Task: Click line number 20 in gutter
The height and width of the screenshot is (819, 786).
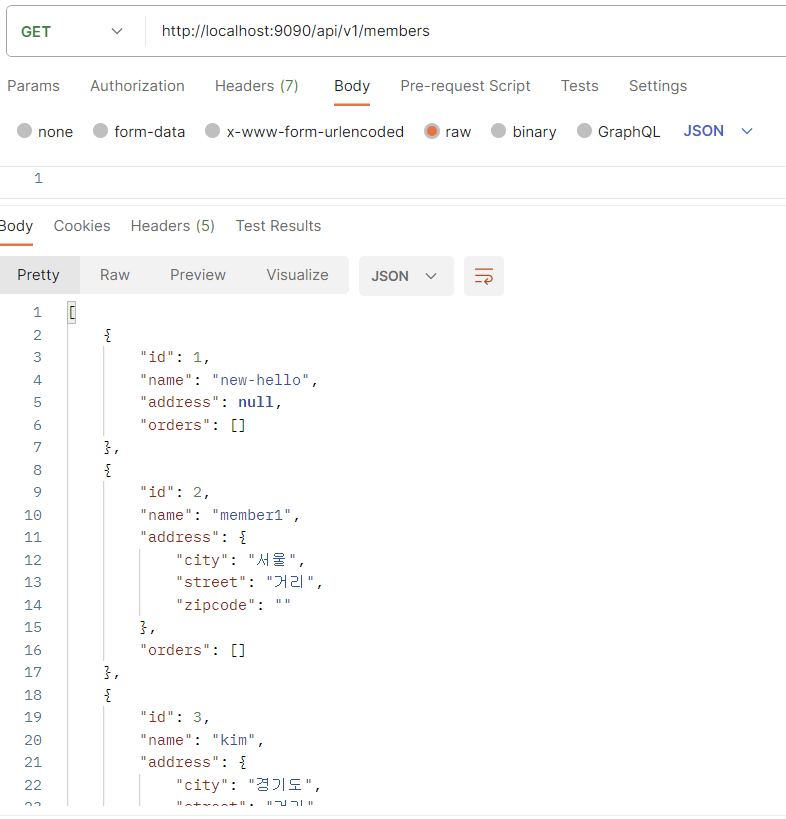Action: (33, 740)
